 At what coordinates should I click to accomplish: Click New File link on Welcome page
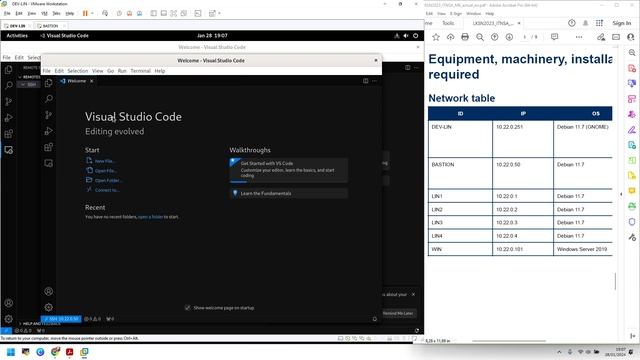coord(104,161)
